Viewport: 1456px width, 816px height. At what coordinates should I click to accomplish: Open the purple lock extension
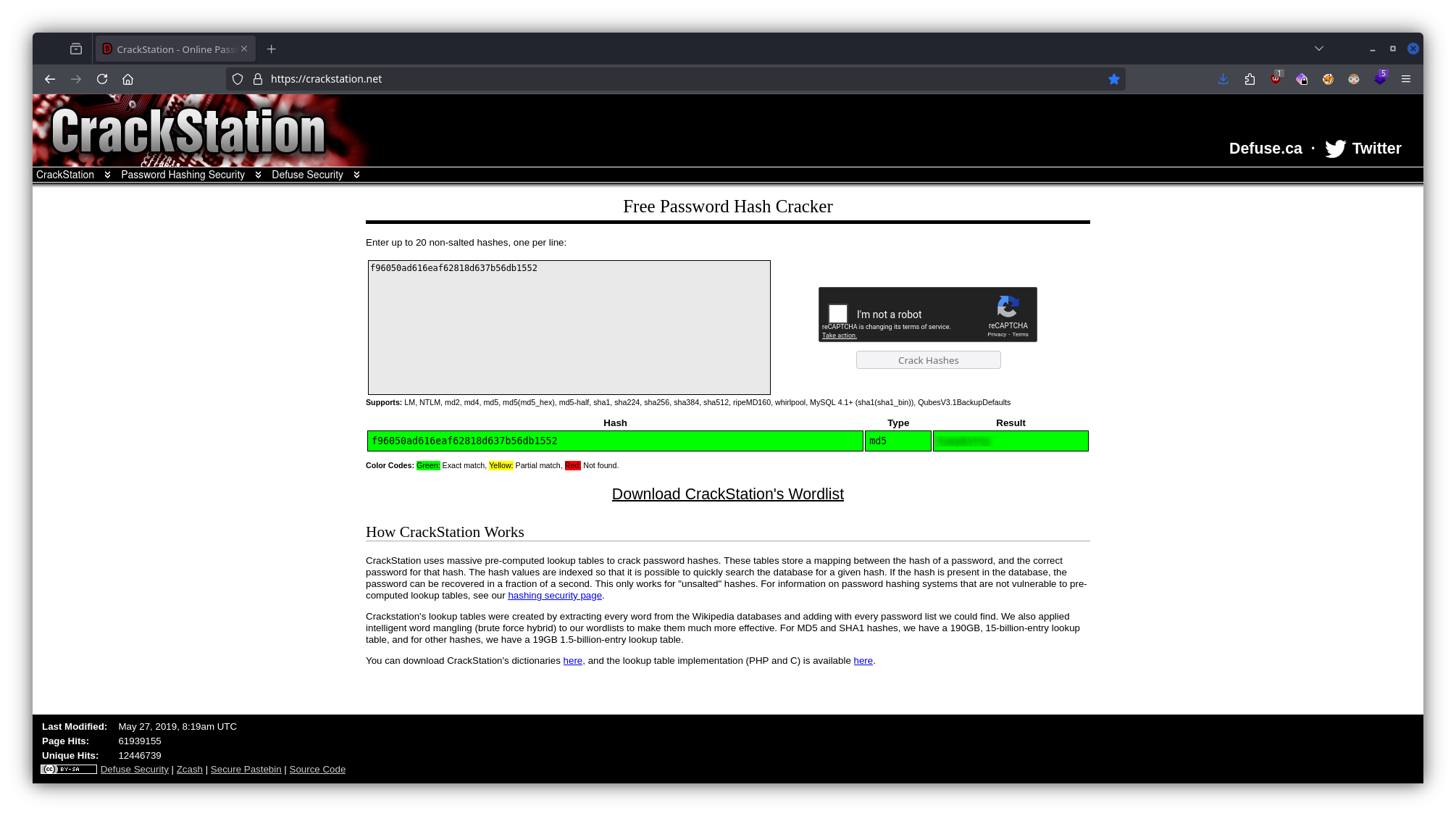(x=1302, y=79)
